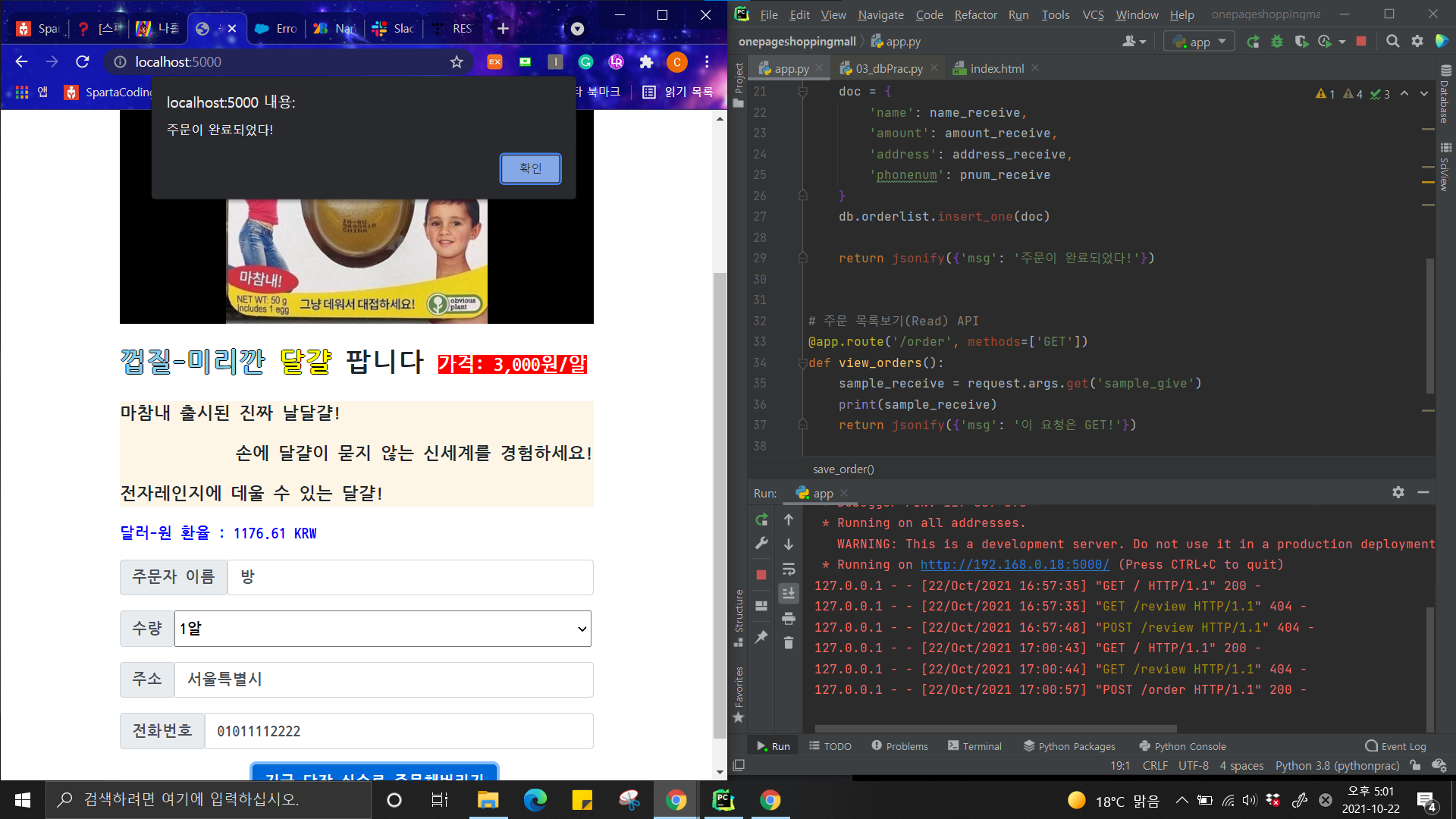1456x819 pixels.
Task: Click the print icon in Run panel
Action: point(789,619)
